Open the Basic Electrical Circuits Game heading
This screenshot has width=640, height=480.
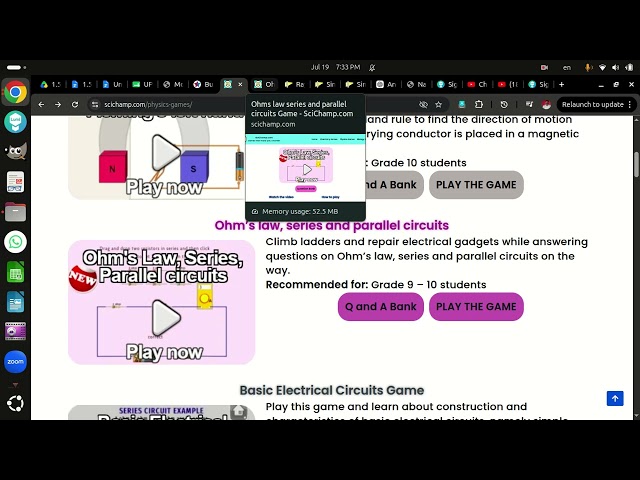[331, 390]
